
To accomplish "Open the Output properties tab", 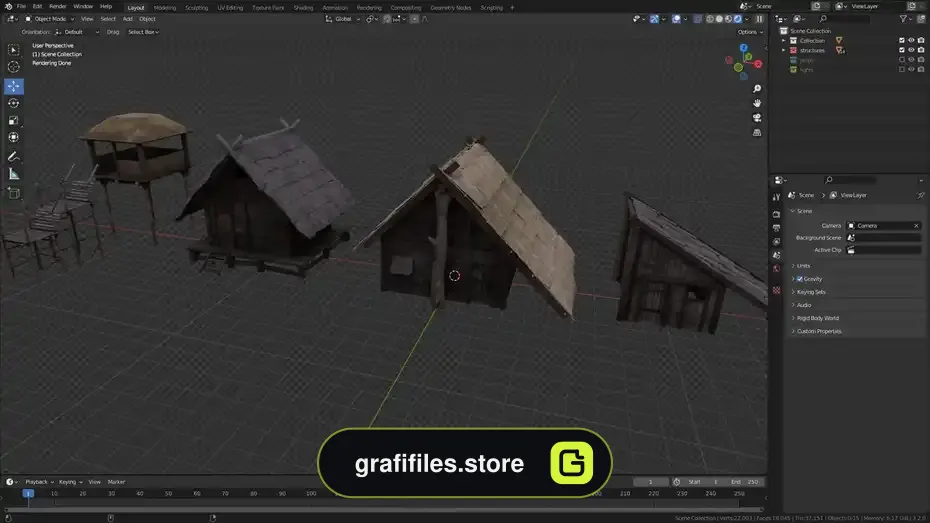I will [x=776, y=228].
